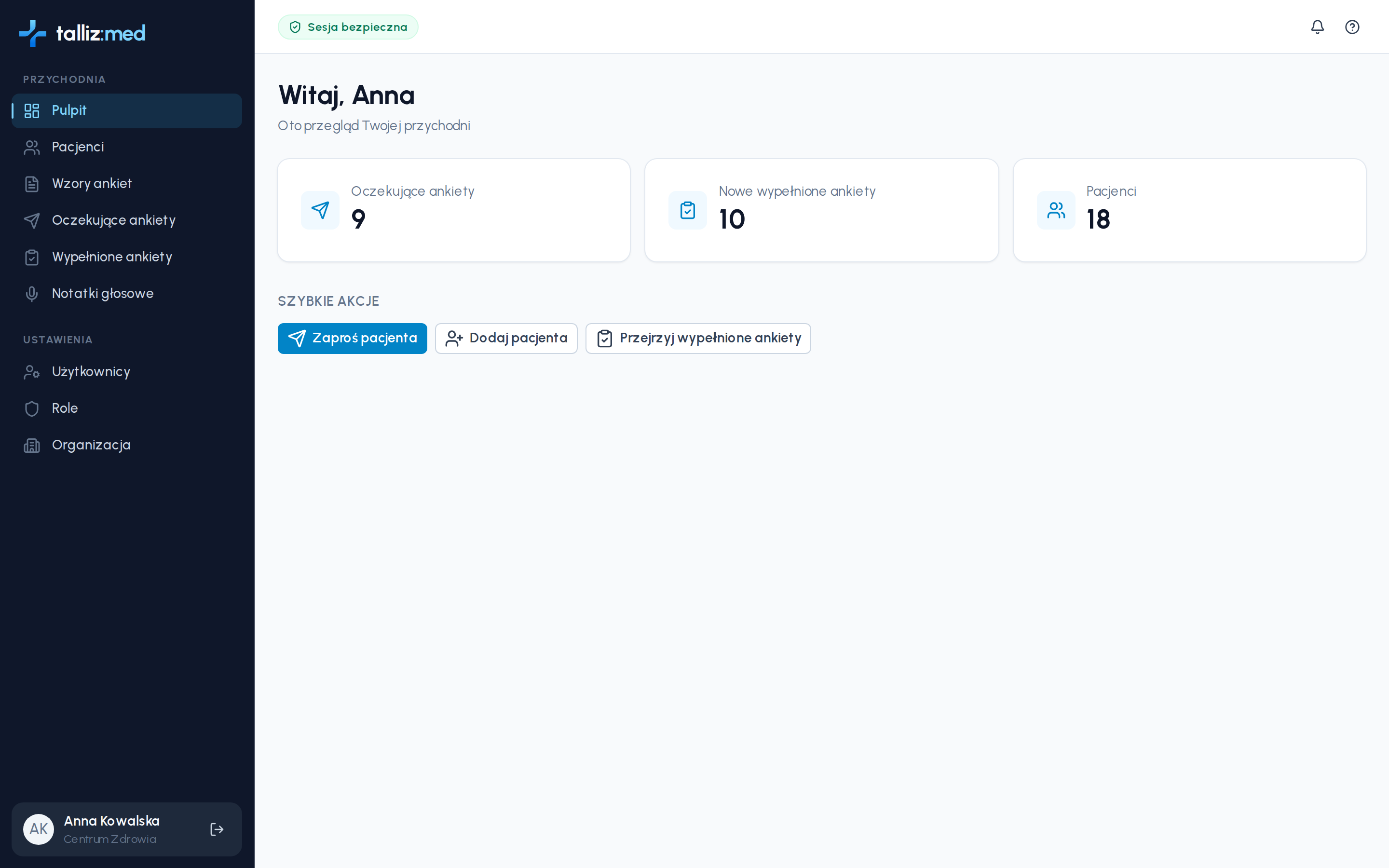Select Wypełnione ankiety in sidebar
Screen dimensions: 1389x868
pos(127,257)
